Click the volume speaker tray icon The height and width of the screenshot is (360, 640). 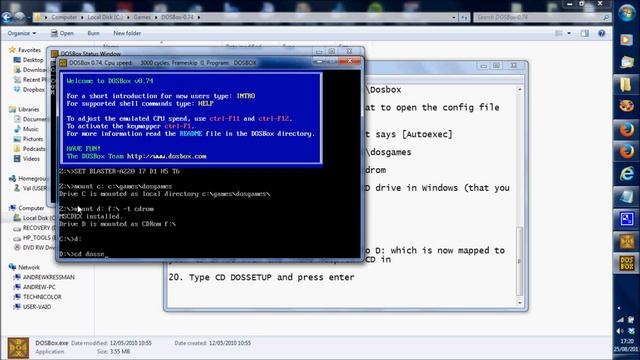coord(620,331)
